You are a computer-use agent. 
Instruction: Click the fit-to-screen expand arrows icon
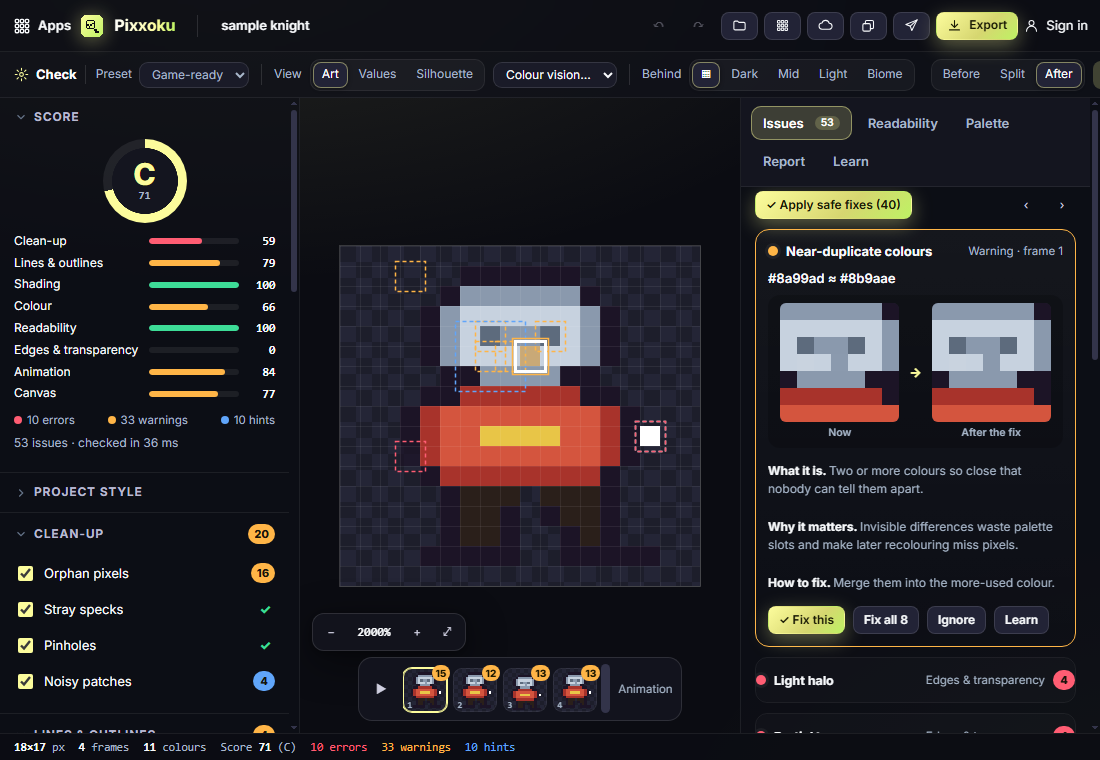tap(447, 632)
